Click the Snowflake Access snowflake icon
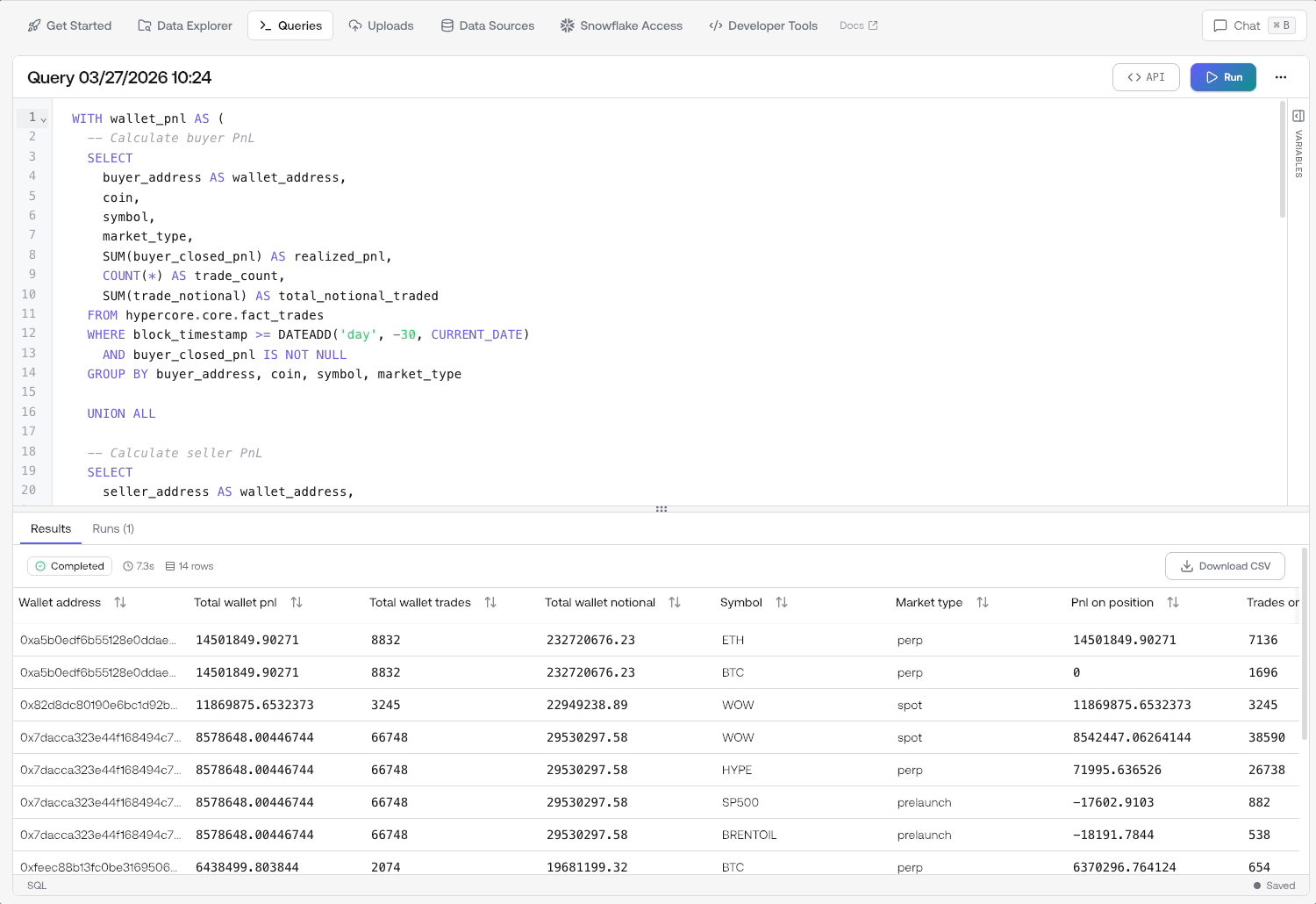Image resolution: width=1316 pixels, height=904 pixels. click(567, 25)
